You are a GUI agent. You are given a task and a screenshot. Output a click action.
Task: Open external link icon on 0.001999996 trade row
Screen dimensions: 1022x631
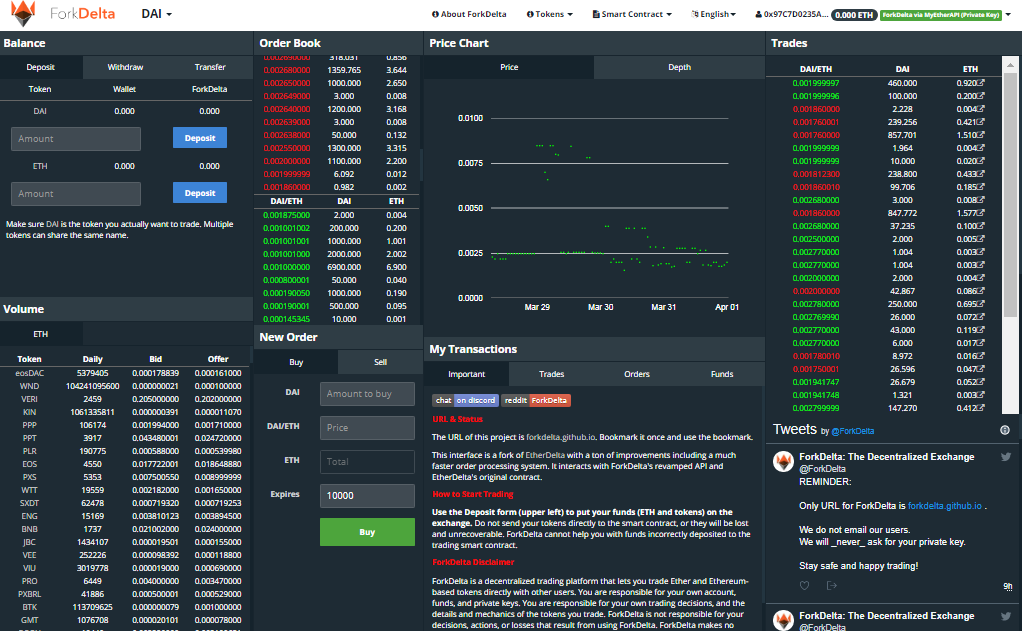(981, 96)
